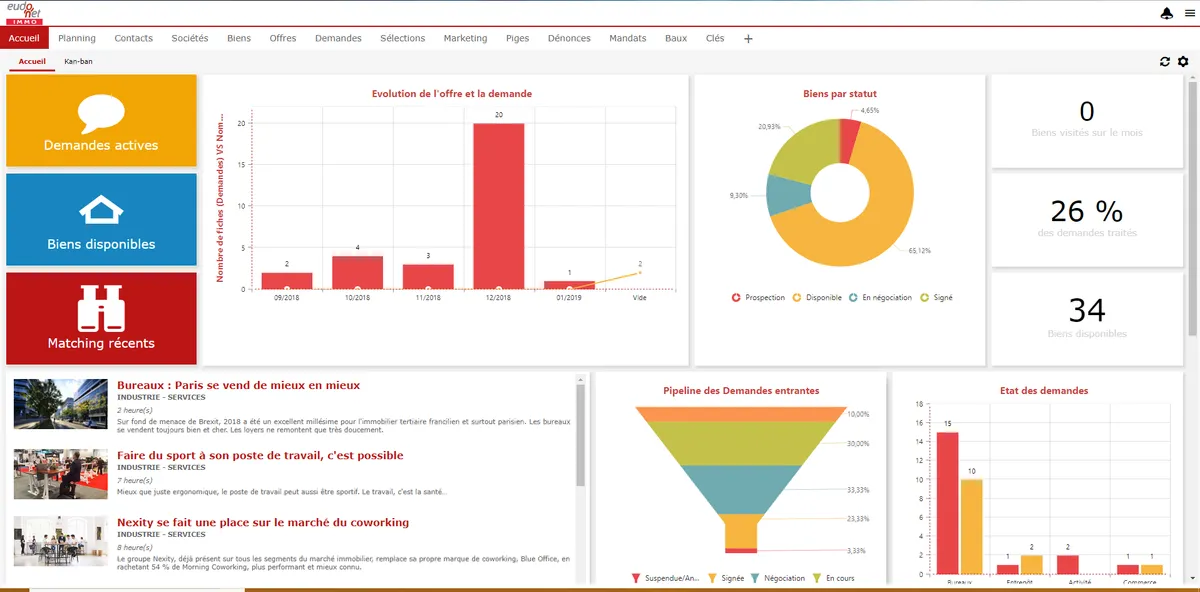
Task: Click the page vertical scrollbar
Action: [x=1194, y=207]
